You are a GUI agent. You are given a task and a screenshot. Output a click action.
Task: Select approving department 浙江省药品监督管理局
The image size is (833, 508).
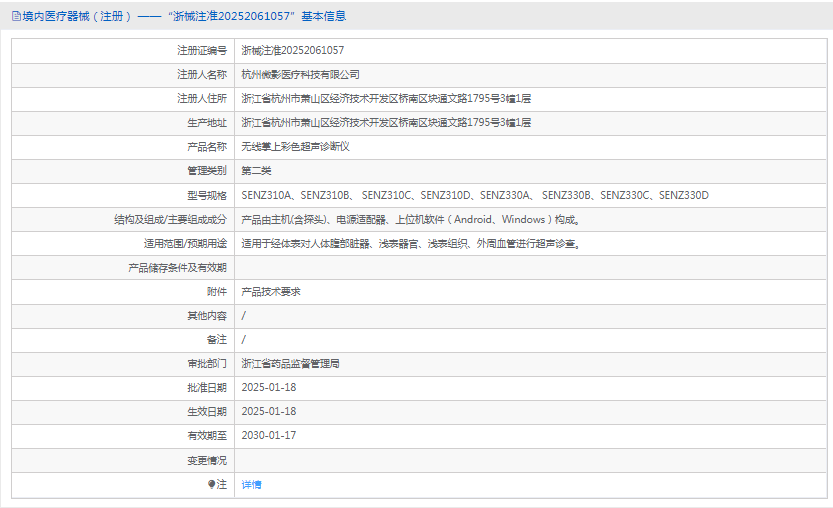click(290, 364)
